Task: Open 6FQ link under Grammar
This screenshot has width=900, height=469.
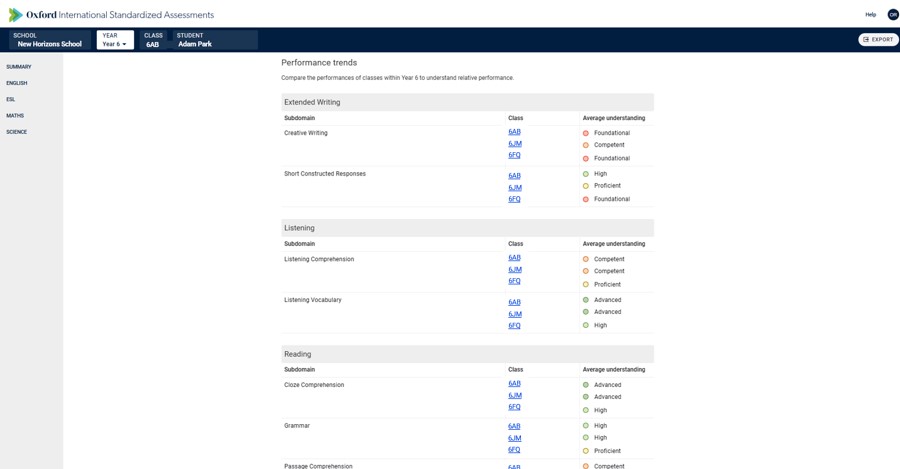Action: (x=514, y=450)
